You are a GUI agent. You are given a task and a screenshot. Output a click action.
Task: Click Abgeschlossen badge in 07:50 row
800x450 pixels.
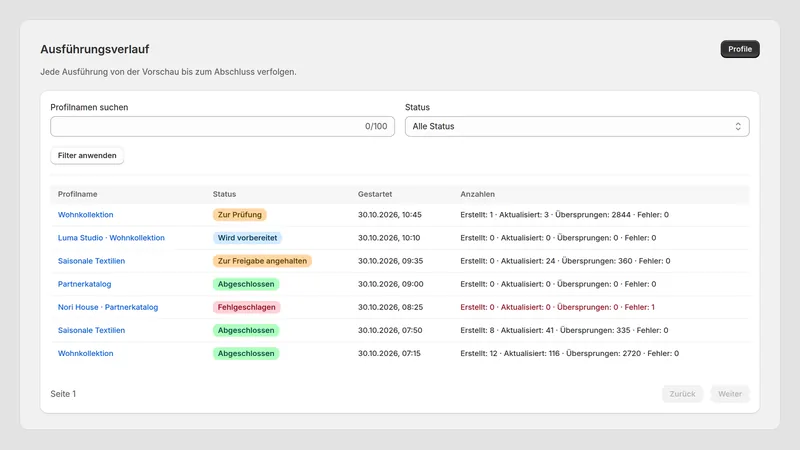246,330
